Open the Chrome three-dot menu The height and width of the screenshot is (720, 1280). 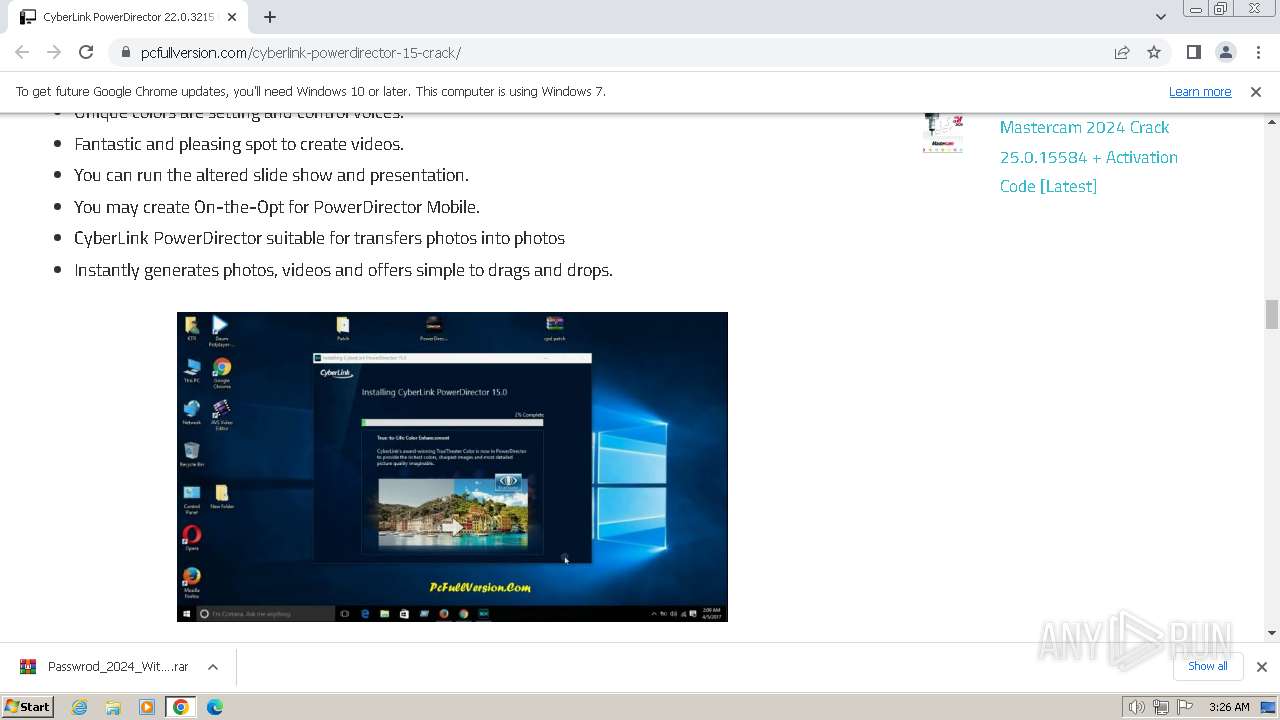pos(1258,52)
